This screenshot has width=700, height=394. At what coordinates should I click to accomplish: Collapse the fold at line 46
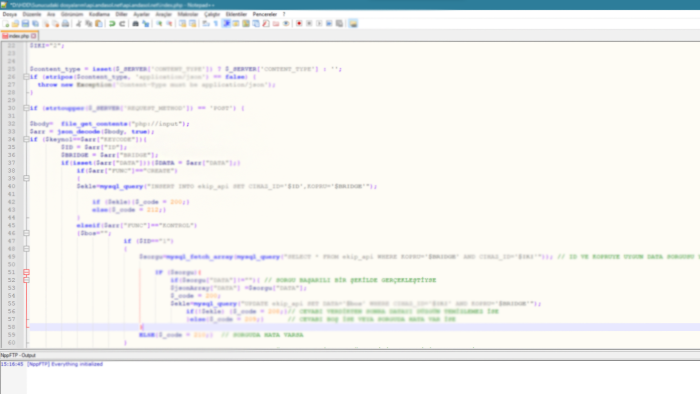[26, 233]
